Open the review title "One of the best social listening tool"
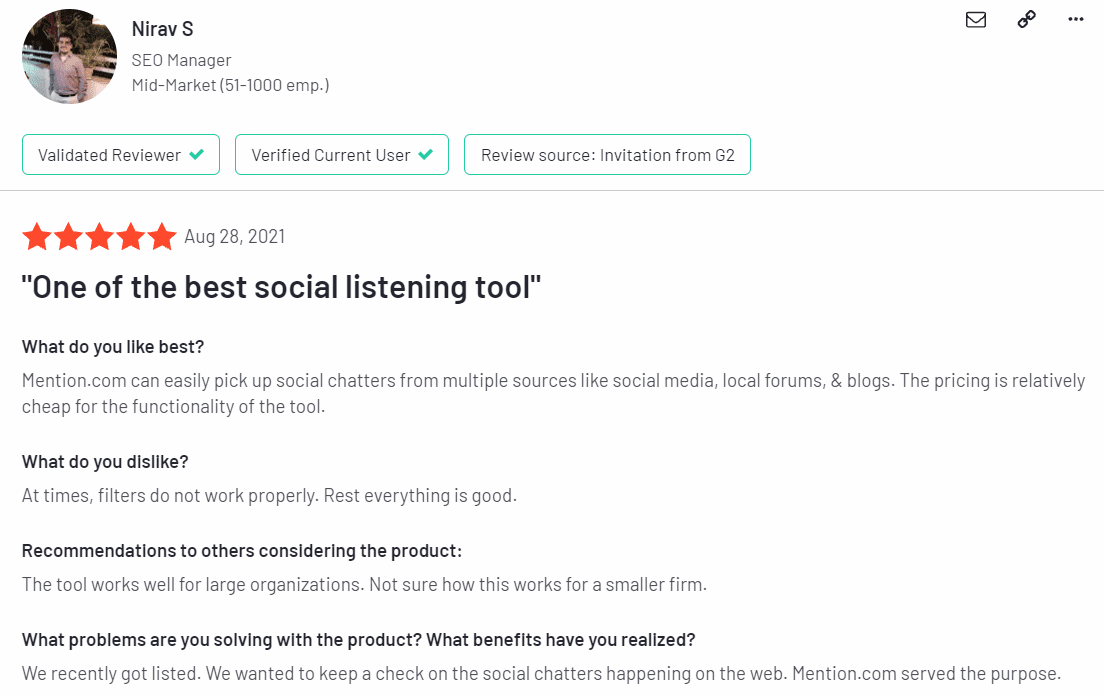 click(x=281, y=287)
